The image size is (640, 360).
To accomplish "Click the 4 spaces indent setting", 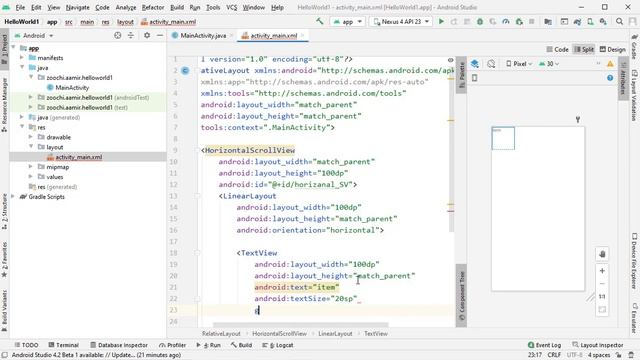I will 599,355.
